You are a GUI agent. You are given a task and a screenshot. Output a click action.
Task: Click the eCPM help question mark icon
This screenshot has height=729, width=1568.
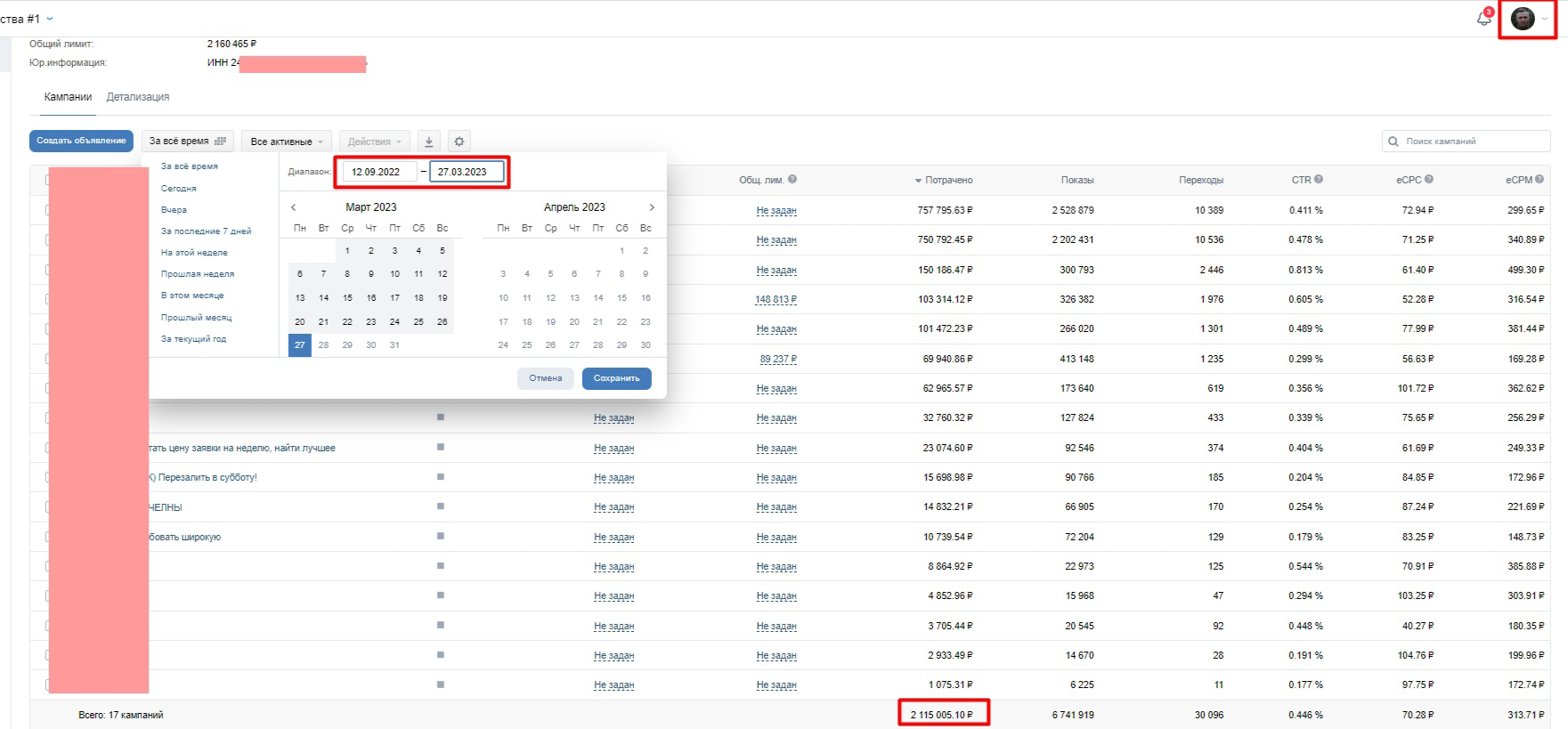(x=1539, y=179)
